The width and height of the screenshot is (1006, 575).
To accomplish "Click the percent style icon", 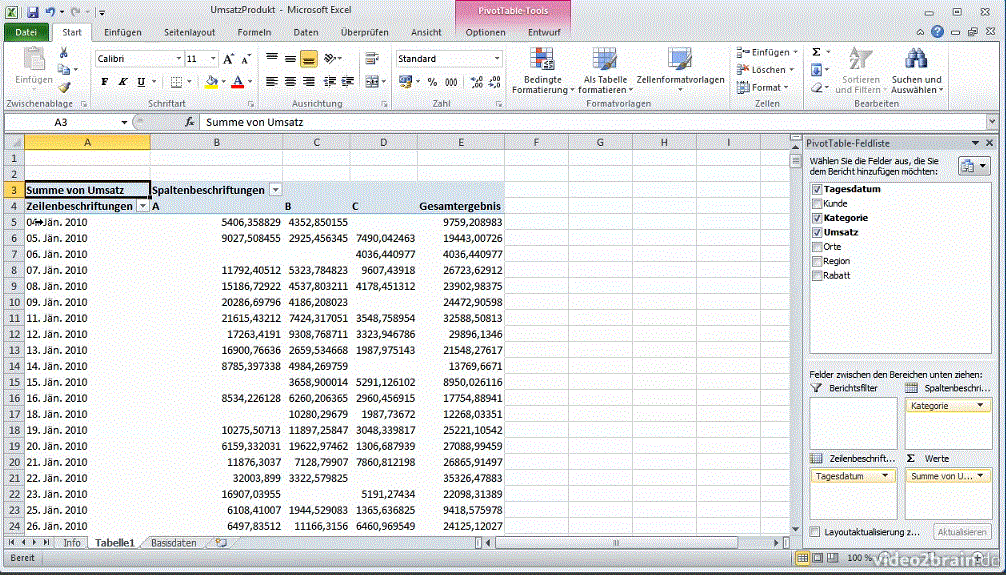I will 432,82.
